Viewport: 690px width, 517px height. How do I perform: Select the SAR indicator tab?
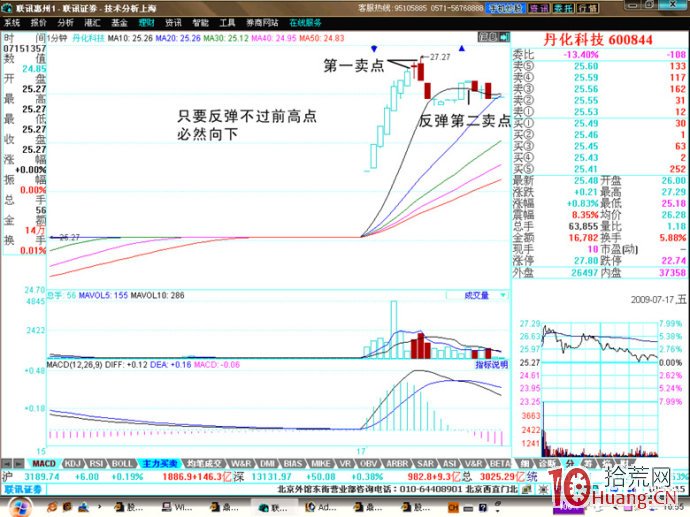tap(425, 463)
